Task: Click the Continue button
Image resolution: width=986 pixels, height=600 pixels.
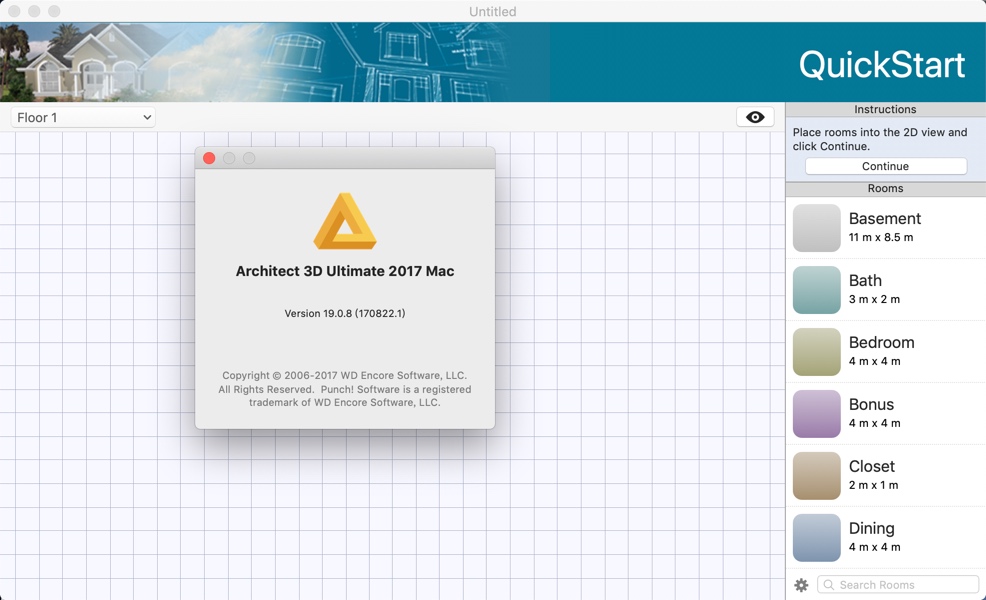Action: point(885,166)
